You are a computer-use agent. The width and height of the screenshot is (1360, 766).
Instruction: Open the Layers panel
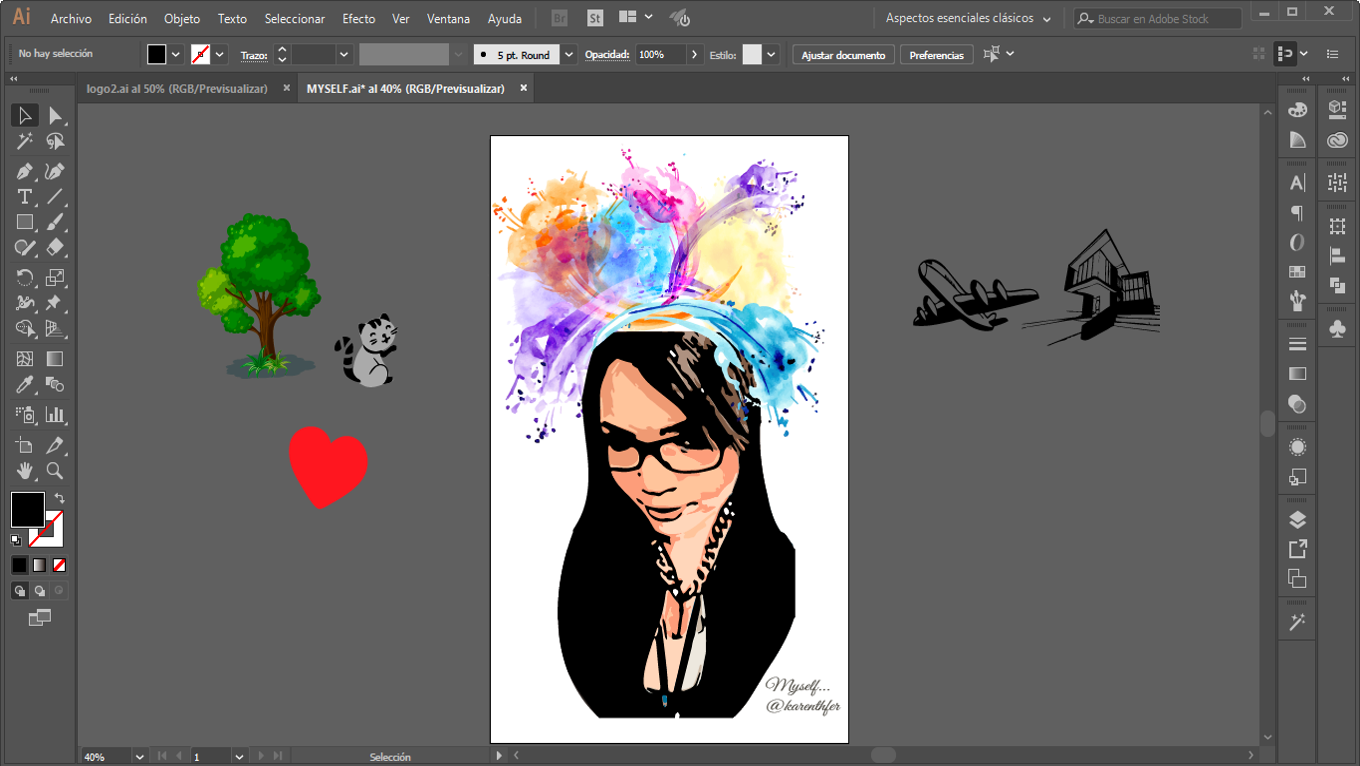tap(1297, 520)
